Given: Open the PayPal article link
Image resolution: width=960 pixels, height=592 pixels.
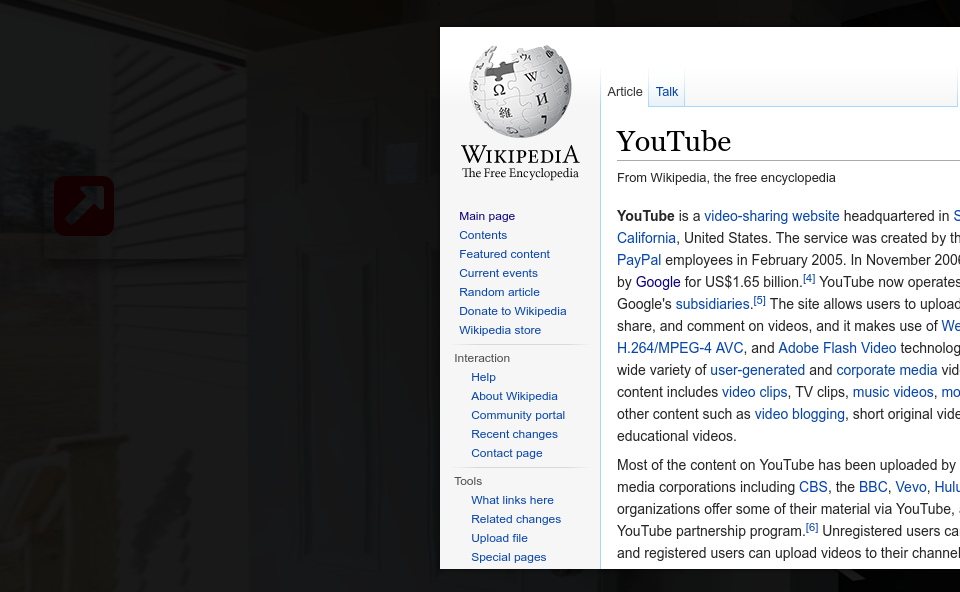Looking at the screenshot, I should [639, 260].
